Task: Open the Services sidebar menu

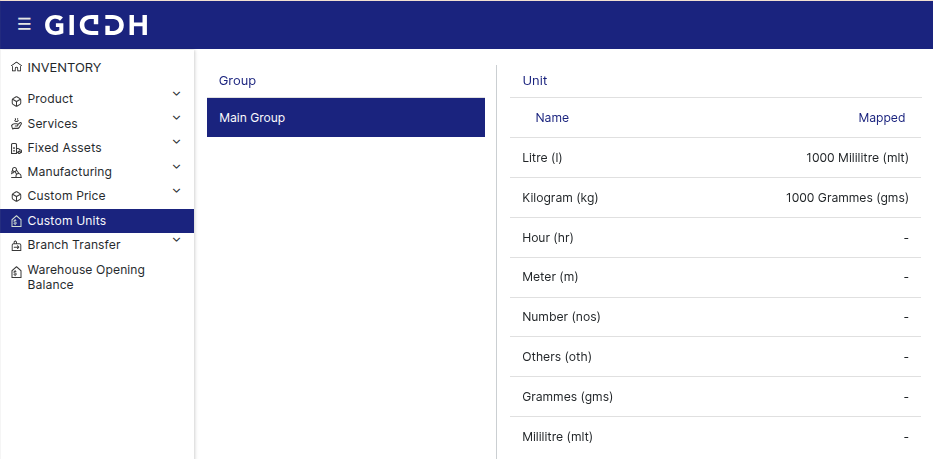Action: [97, 124]
